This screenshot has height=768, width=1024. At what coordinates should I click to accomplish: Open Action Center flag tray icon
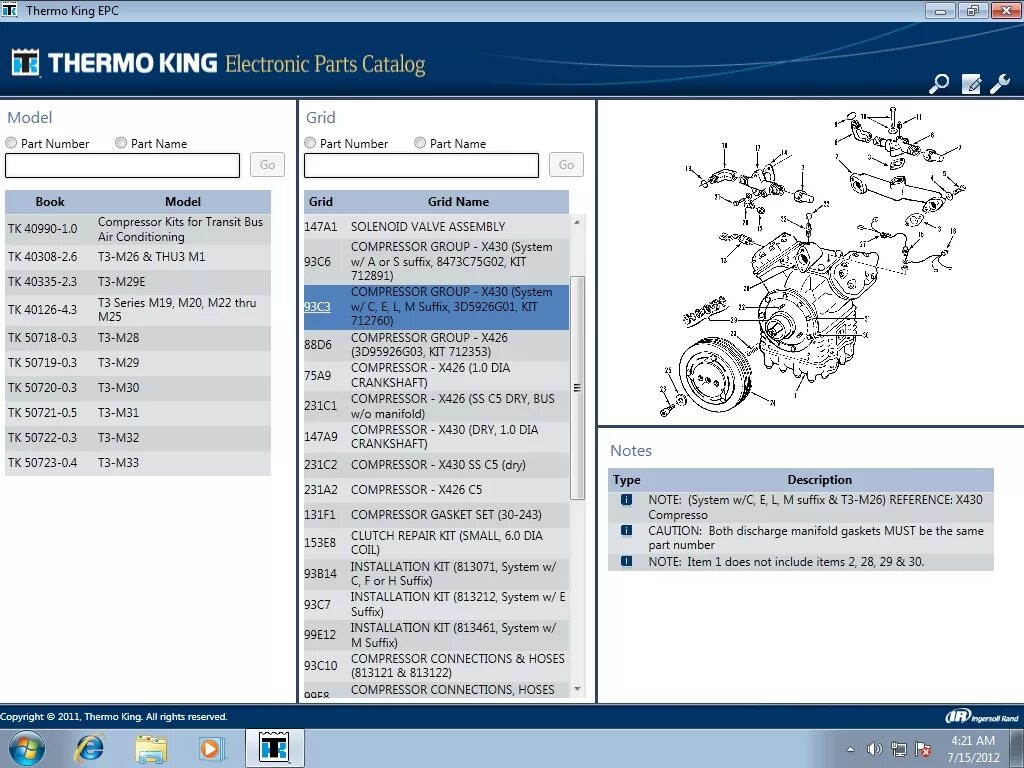tap(923, 749)
